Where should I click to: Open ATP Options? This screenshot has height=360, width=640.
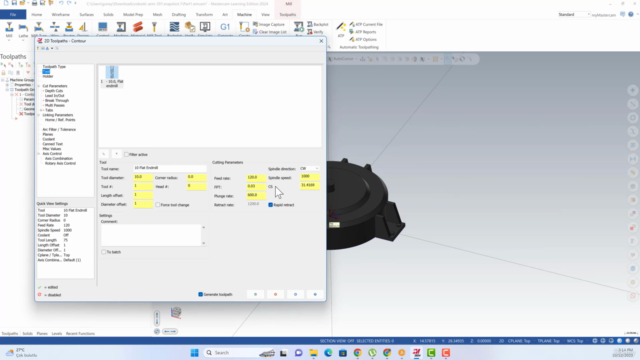tap(363, 40)
